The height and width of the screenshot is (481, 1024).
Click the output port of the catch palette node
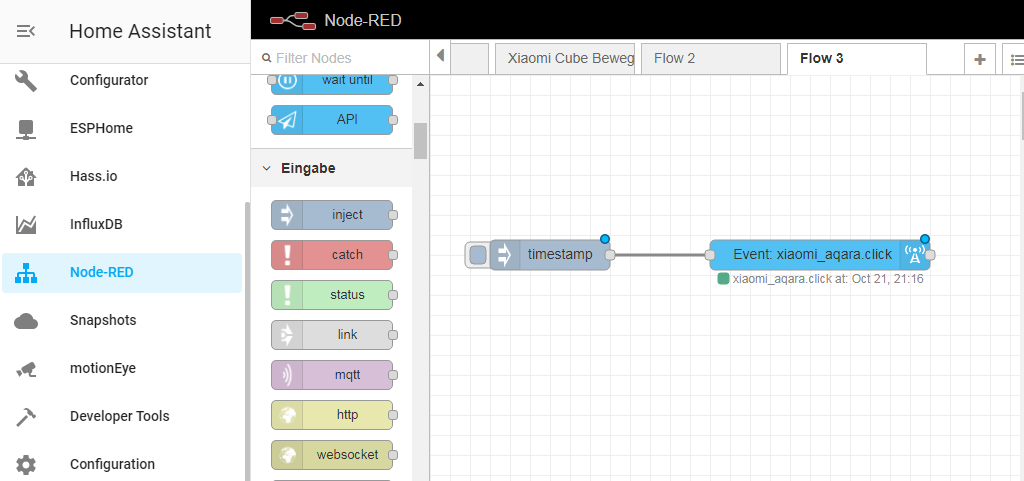tap(393, 255)
